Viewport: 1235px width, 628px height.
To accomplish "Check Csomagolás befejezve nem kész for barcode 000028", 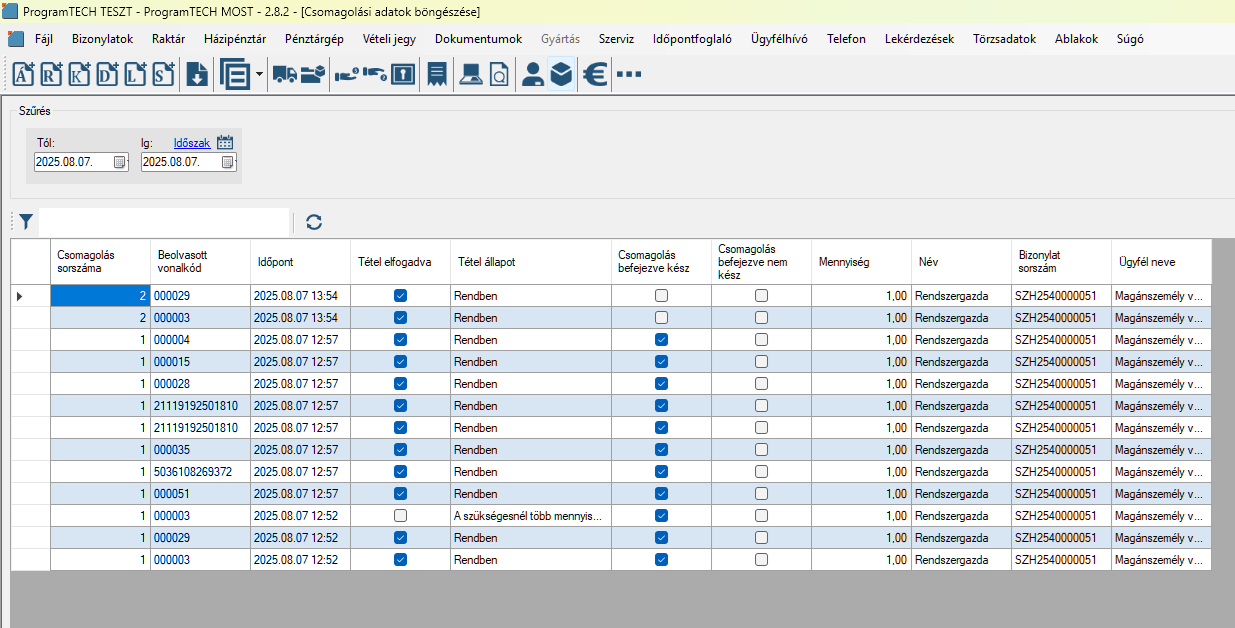I will click(761, 384).
